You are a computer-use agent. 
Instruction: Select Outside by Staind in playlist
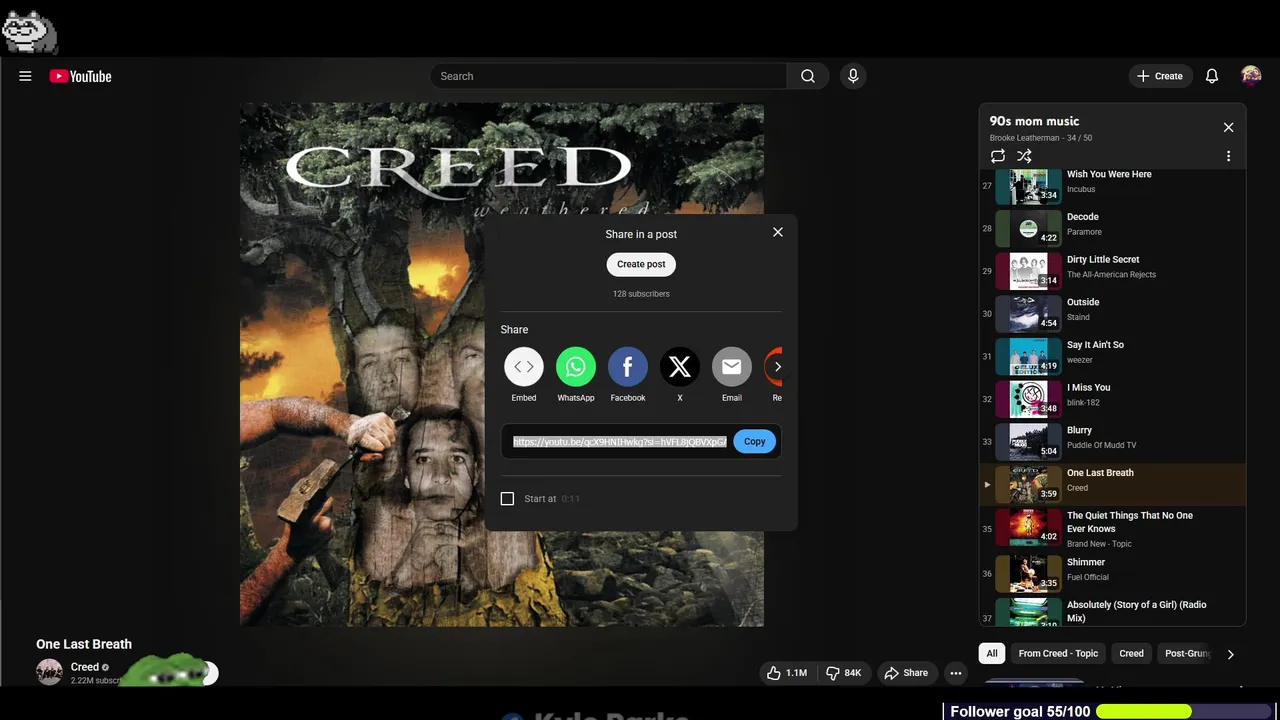[1112, 314]
